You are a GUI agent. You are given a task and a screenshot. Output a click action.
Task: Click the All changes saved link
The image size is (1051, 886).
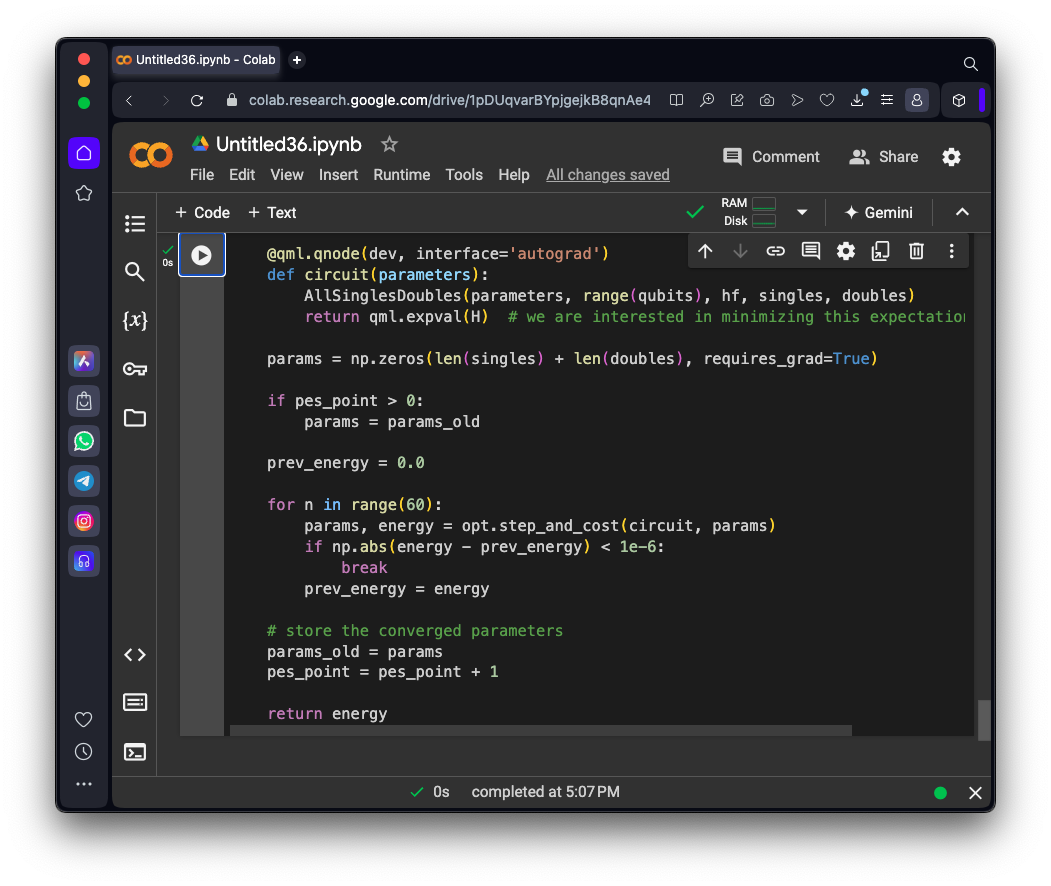tap(607, 175)
